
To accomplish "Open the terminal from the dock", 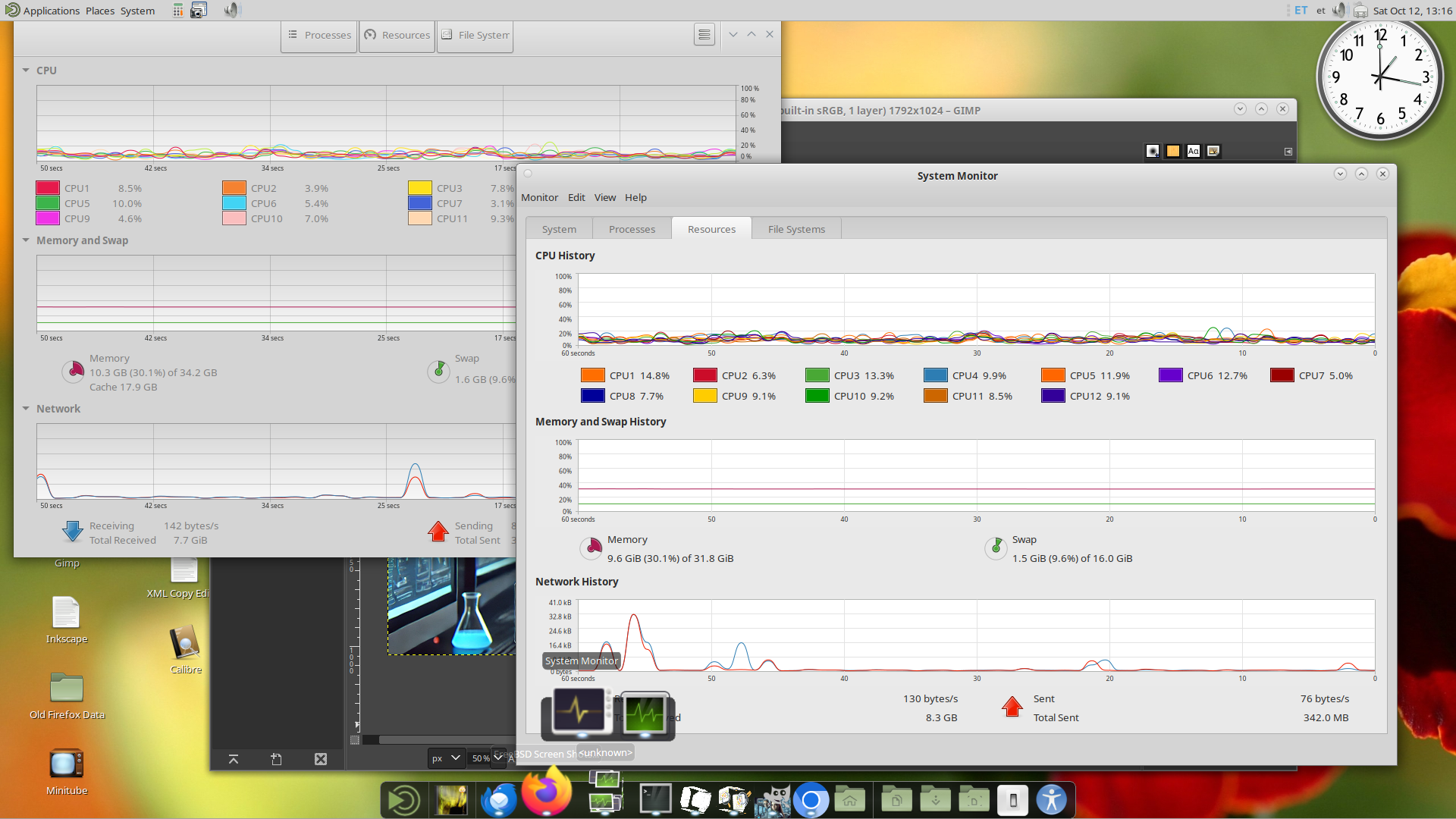I will 655,799.
